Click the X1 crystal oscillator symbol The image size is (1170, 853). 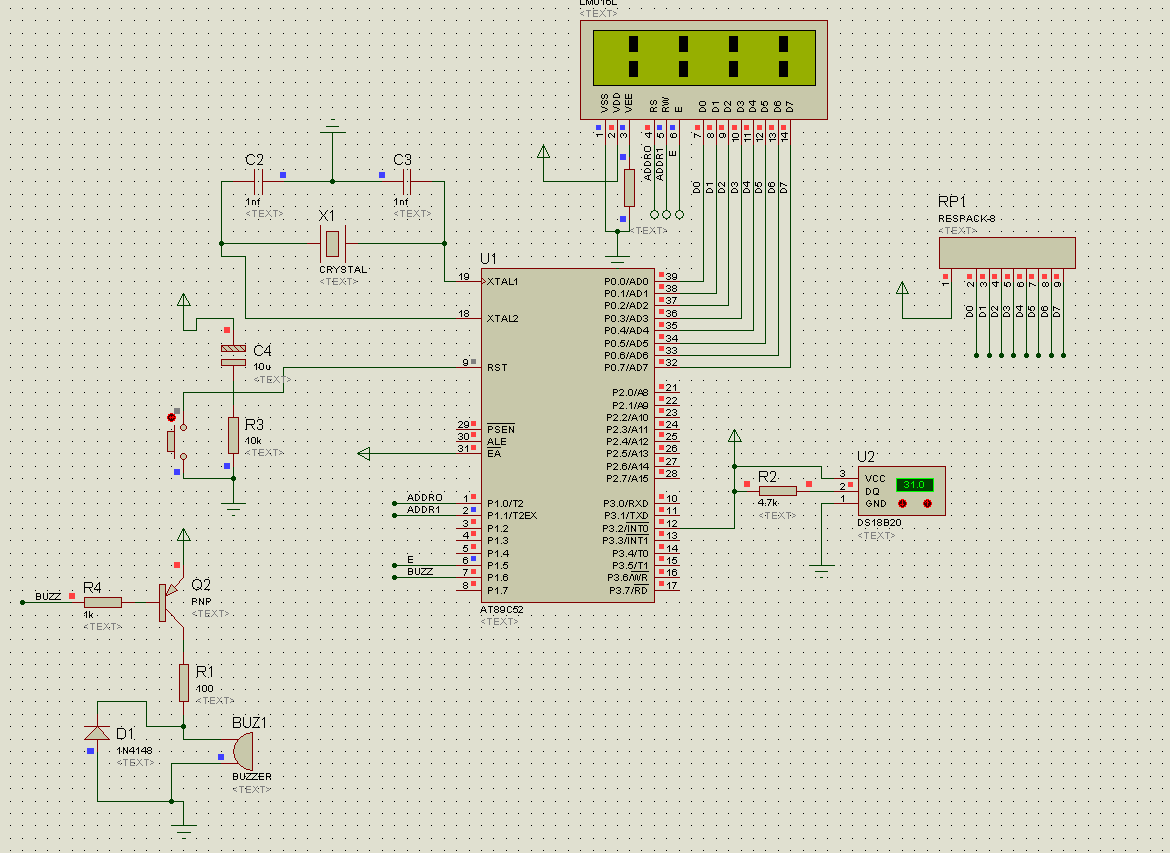point(331,242)
